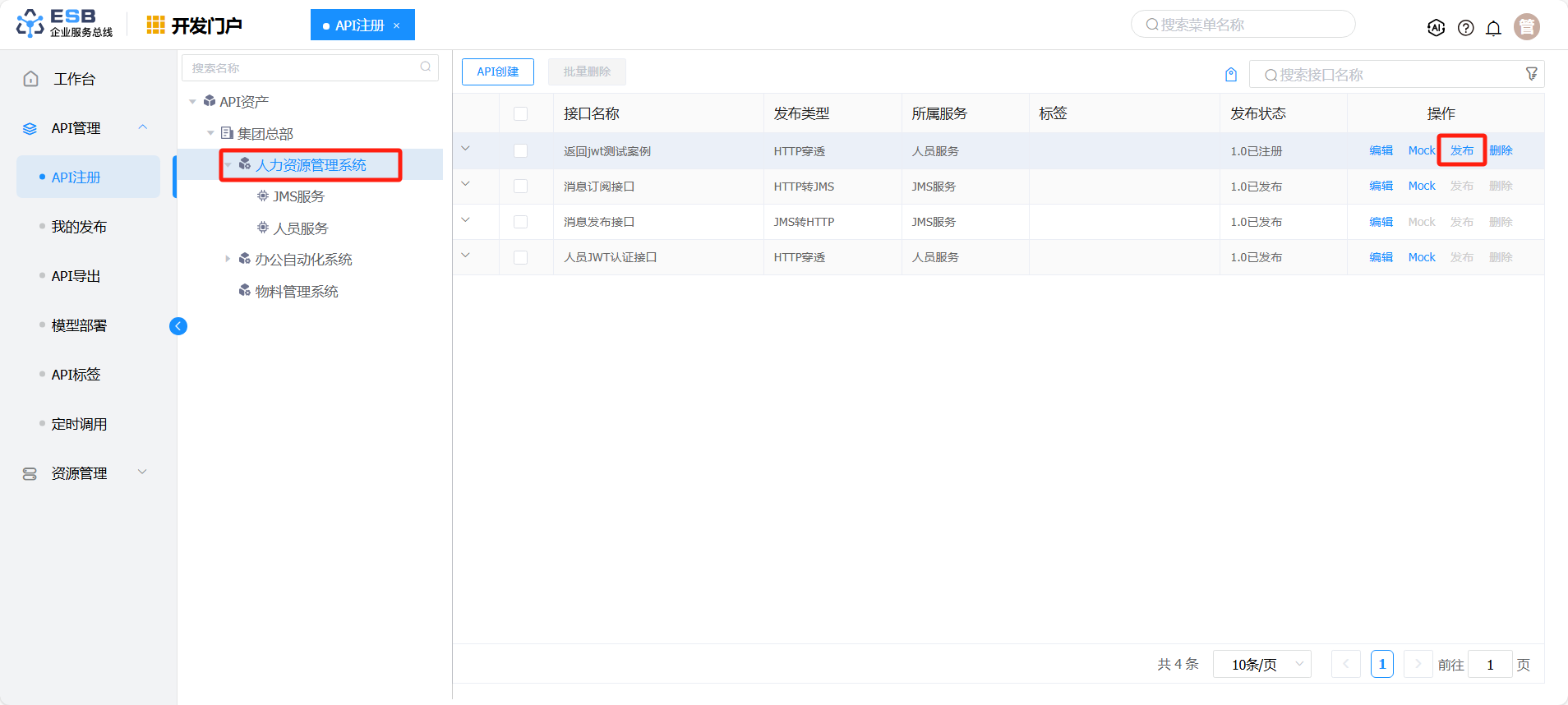This screenshot has width=1568, height=705.
Task: Click the user avatar icon
Action: 1526,27
